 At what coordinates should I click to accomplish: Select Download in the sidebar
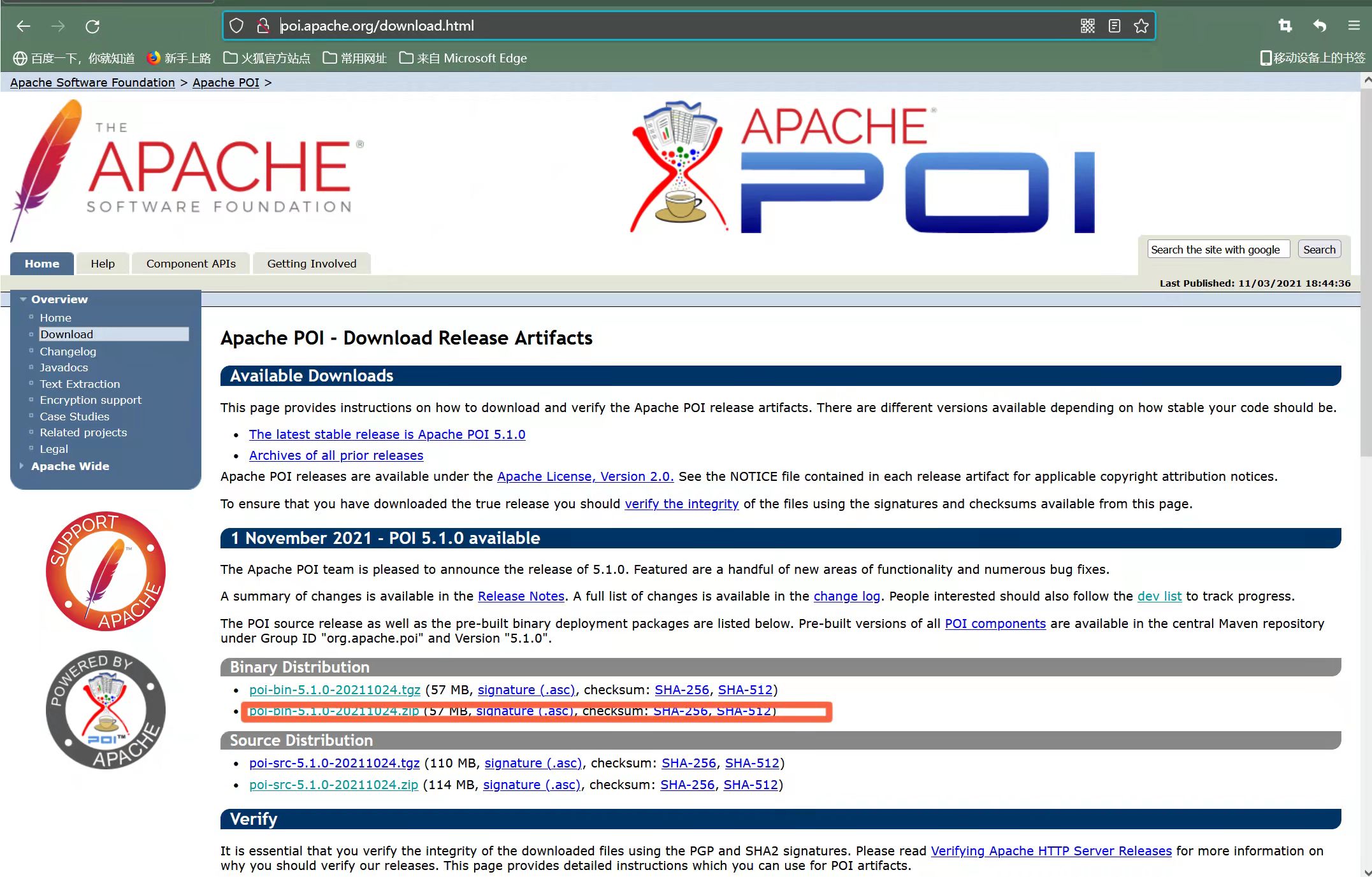coord(113,334)
